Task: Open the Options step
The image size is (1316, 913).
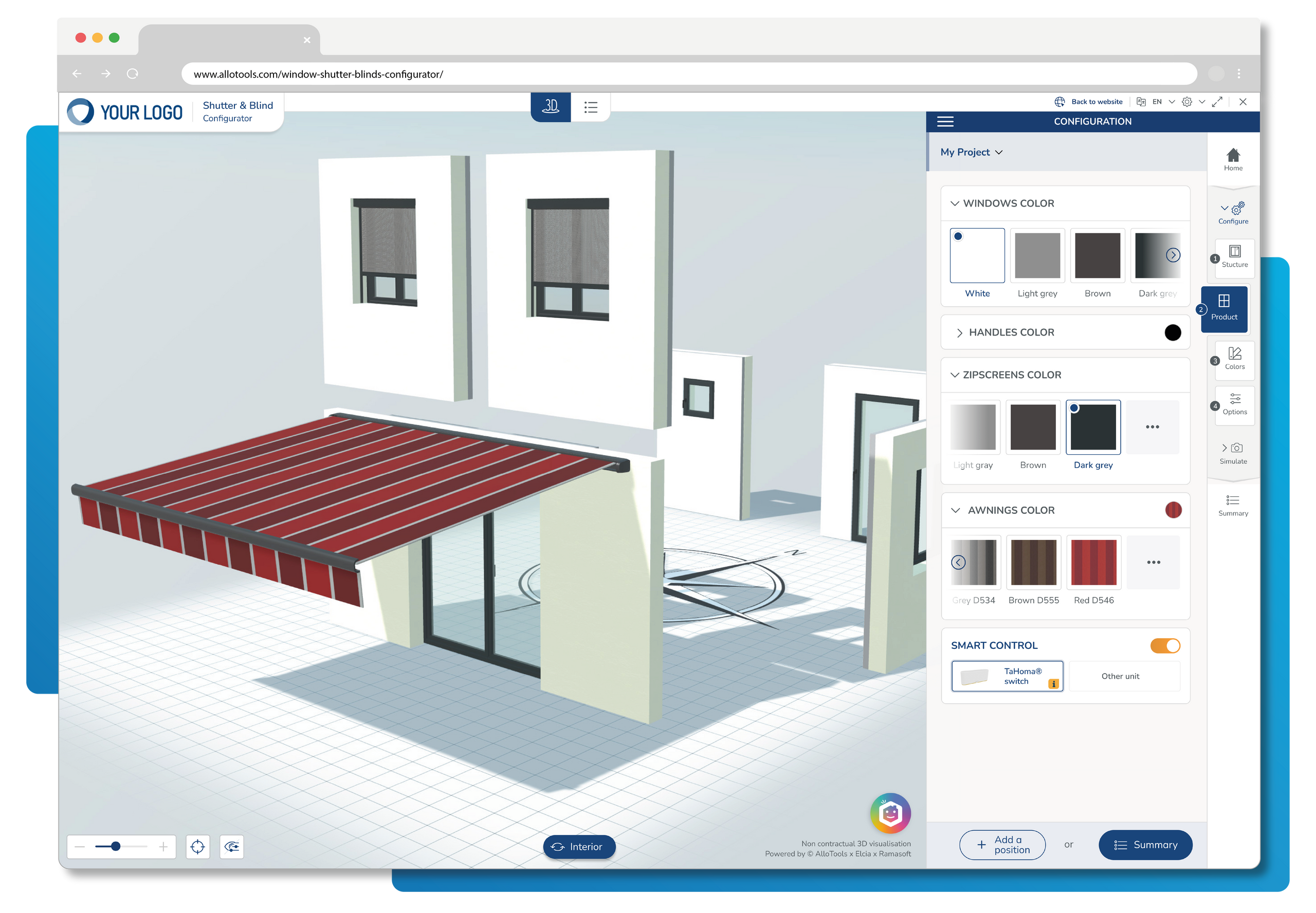Action: point(1234,405)
